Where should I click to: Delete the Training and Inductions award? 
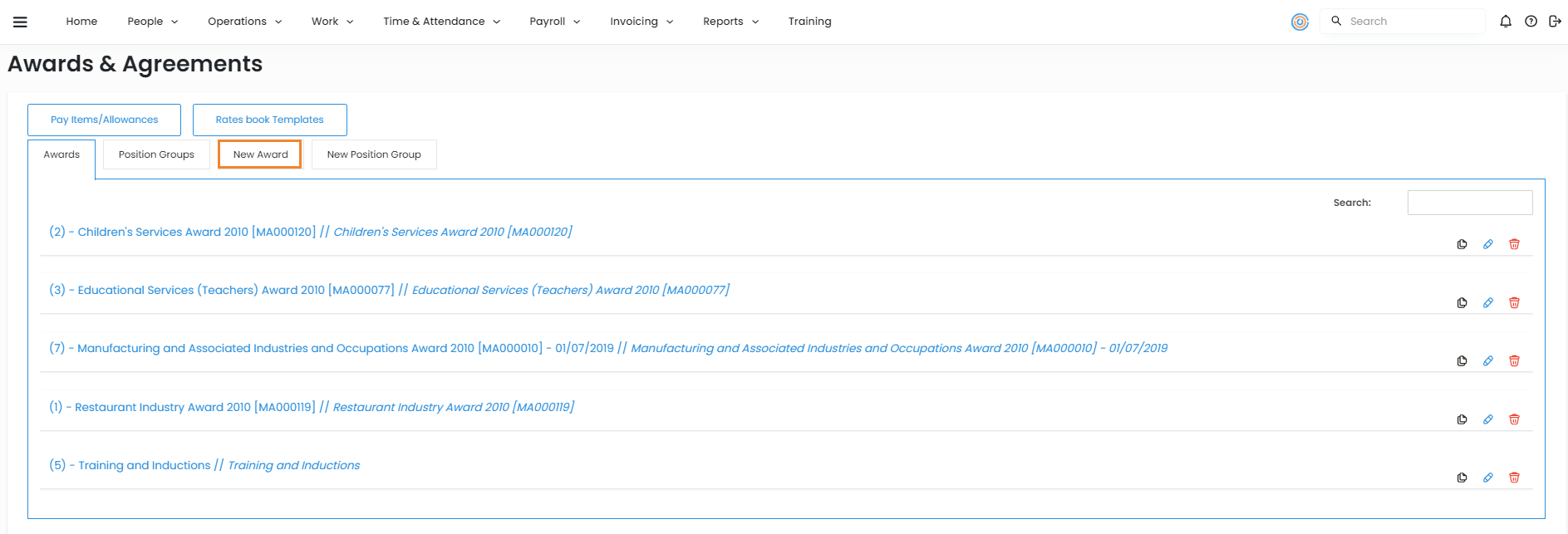(x=1514, y=478)
